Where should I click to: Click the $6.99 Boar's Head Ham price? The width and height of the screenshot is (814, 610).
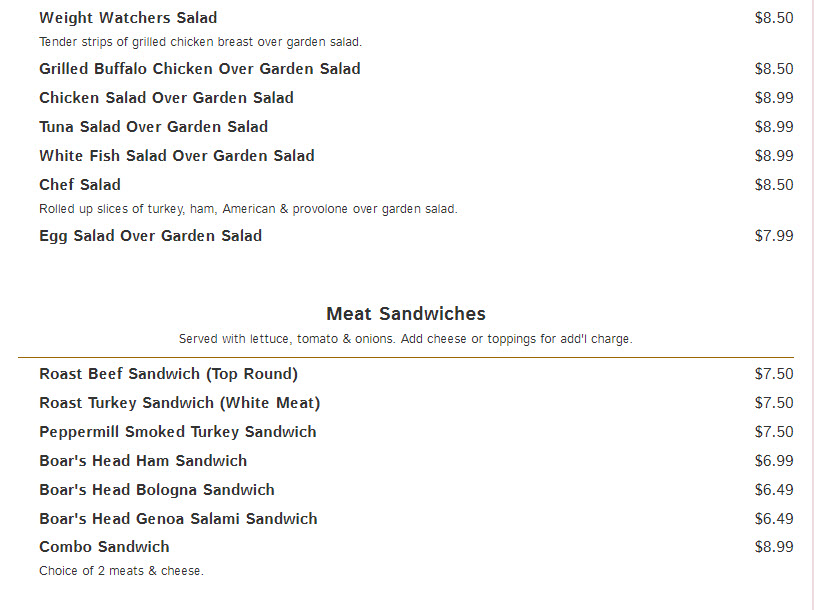[774, 461]
